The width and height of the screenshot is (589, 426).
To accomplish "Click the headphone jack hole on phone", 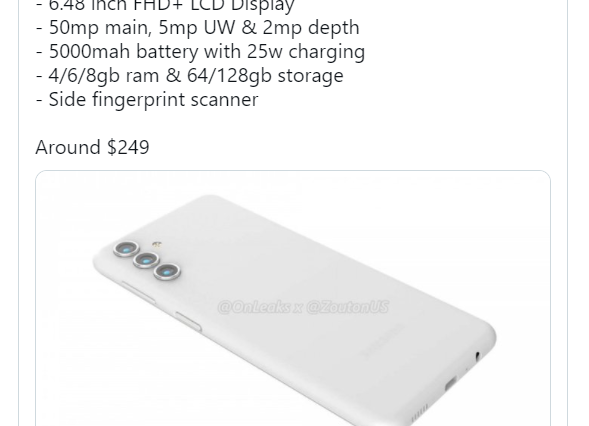I will [477, 355].
